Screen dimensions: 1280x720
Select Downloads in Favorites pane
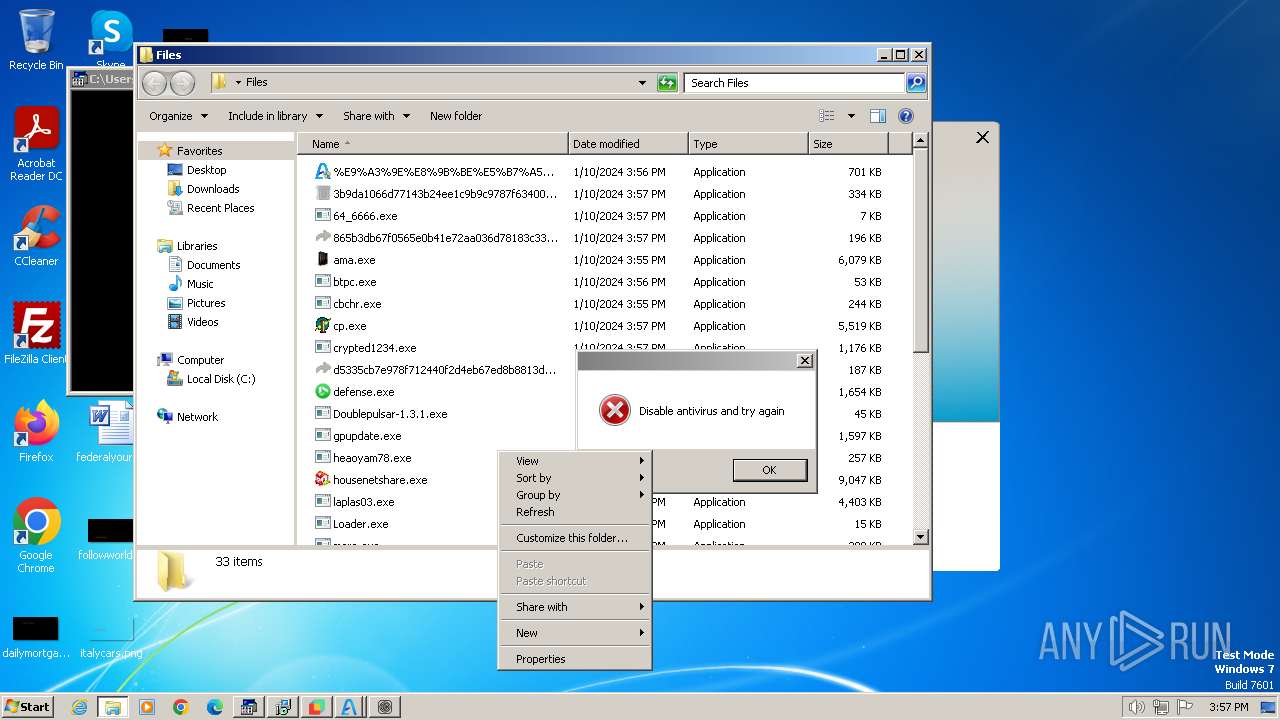213,189
